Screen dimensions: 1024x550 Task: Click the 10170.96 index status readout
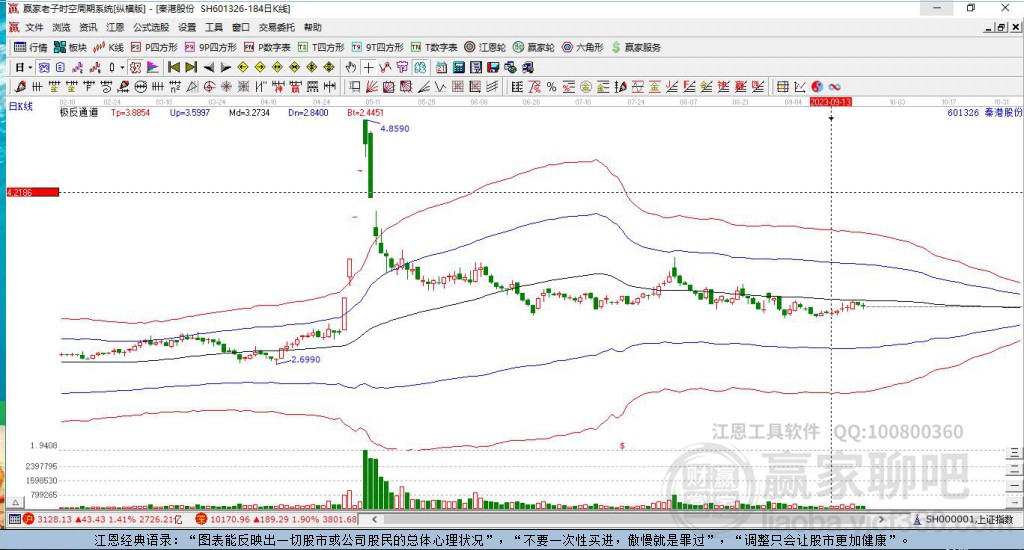277,519
